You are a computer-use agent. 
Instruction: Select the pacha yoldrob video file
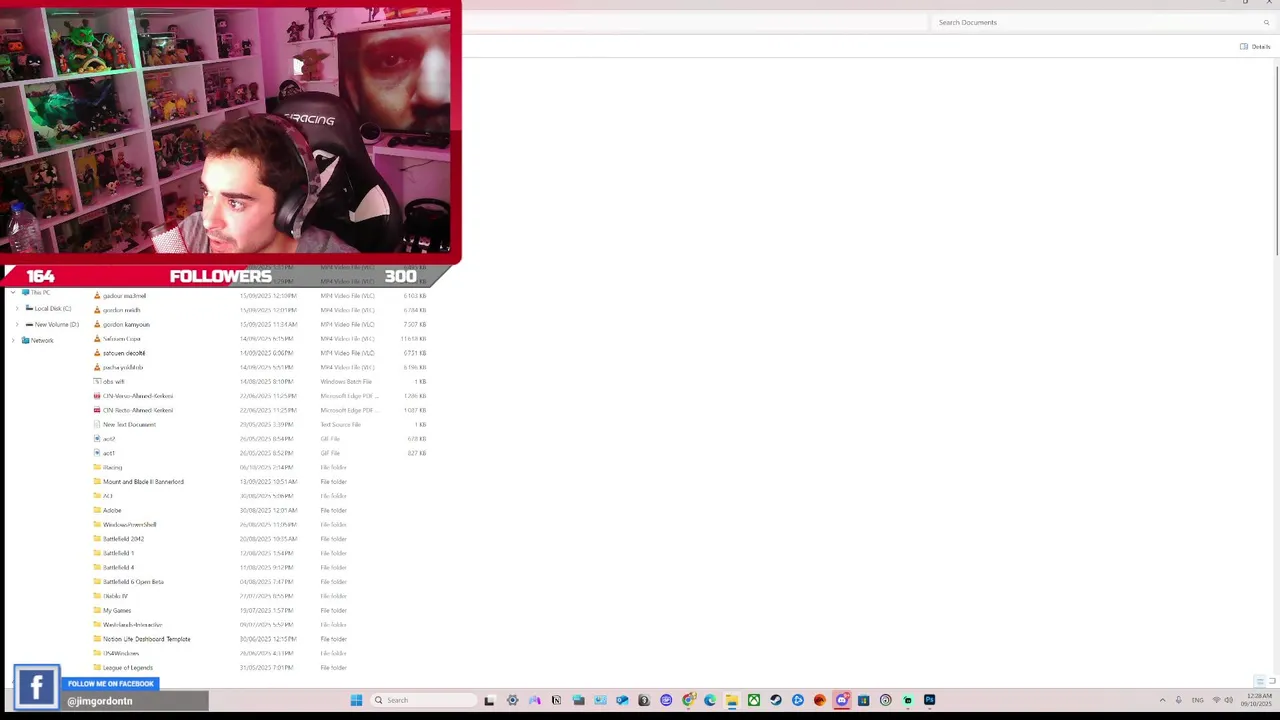click(x=122, y=367)
